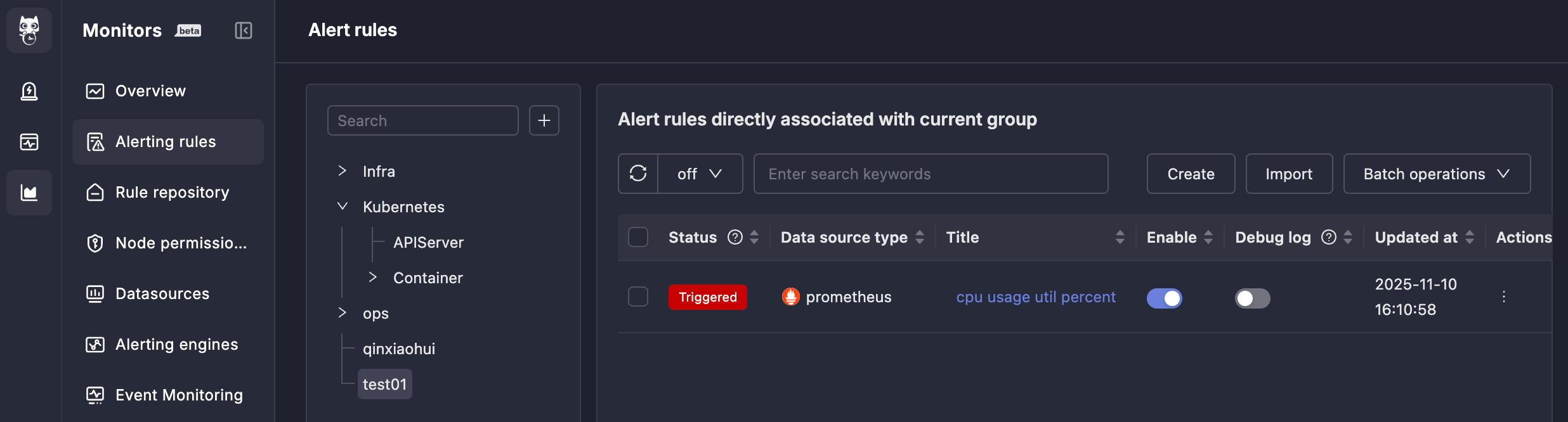Click the Nightingale cat logo icon

click(x=29, y=30)
